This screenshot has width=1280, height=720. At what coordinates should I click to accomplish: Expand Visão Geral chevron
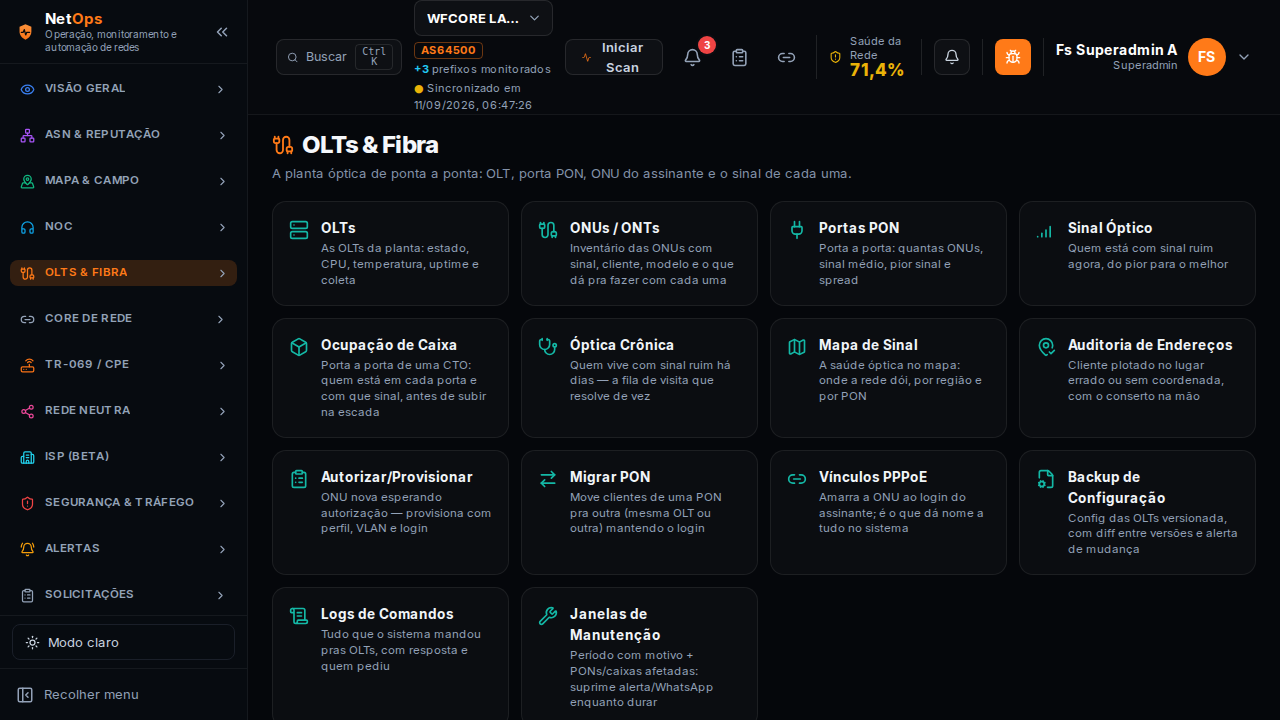[x=221, y=89]
